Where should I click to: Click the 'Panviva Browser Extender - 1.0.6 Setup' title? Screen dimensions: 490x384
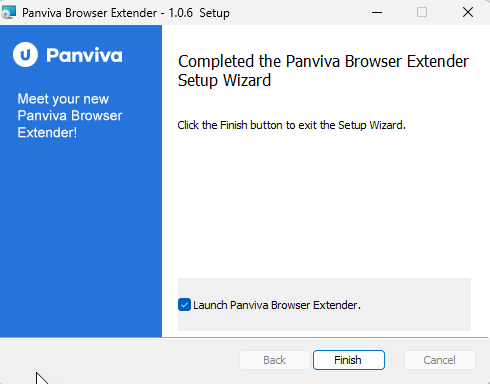point(126,13)
